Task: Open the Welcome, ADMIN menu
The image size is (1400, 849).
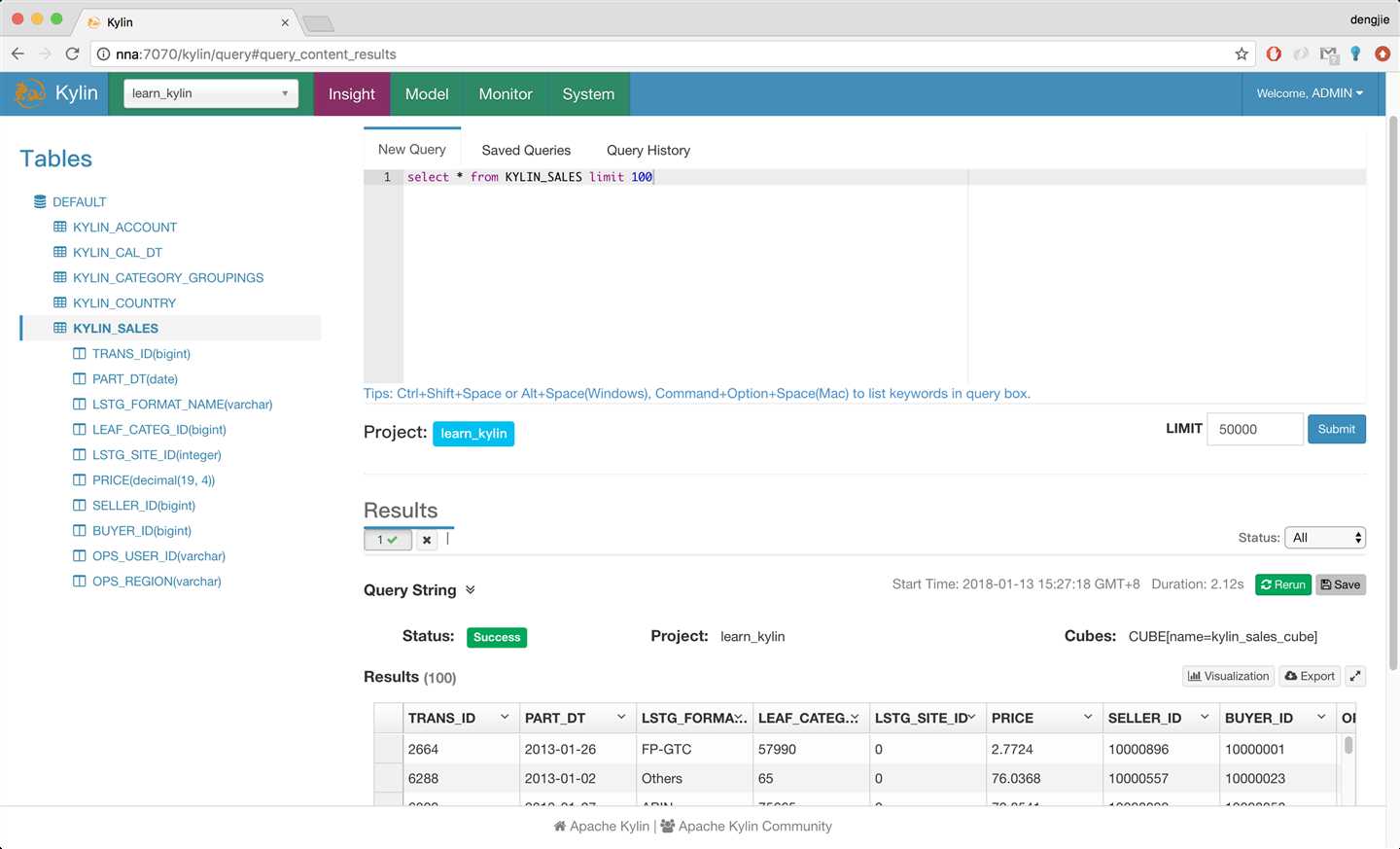Action: click(1310, 93)
